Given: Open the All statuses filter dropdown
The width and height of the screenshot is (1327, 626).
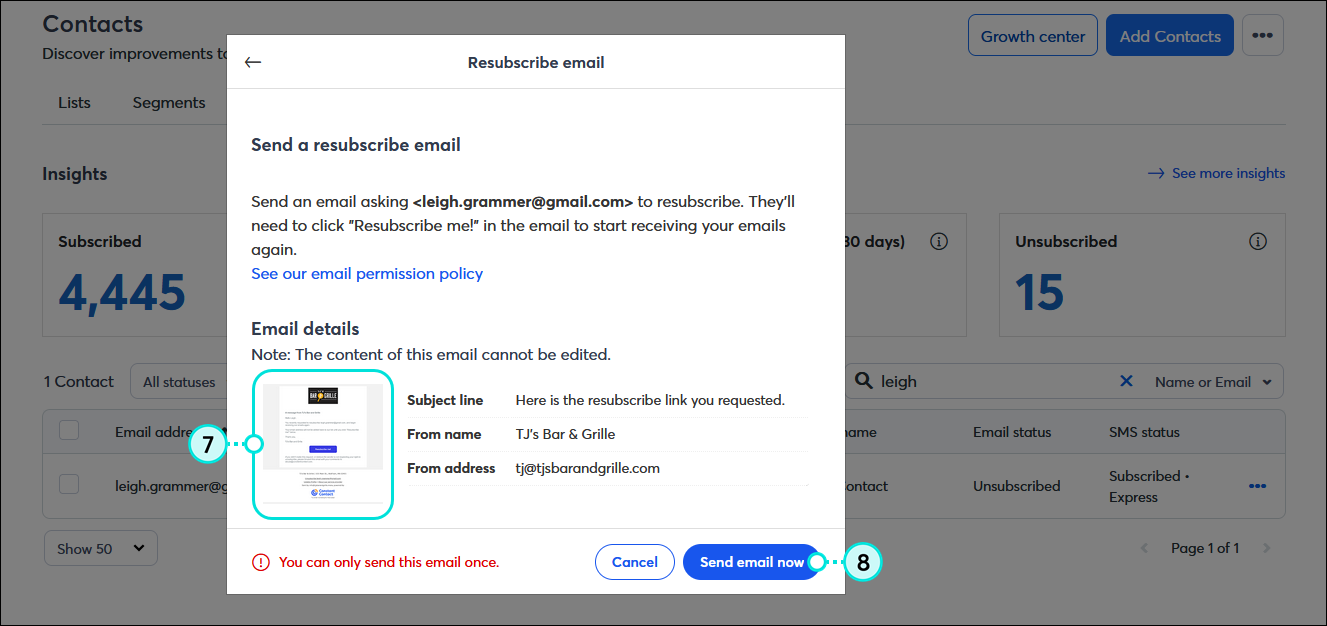Looking at the screenshot, I should point(178,381).
